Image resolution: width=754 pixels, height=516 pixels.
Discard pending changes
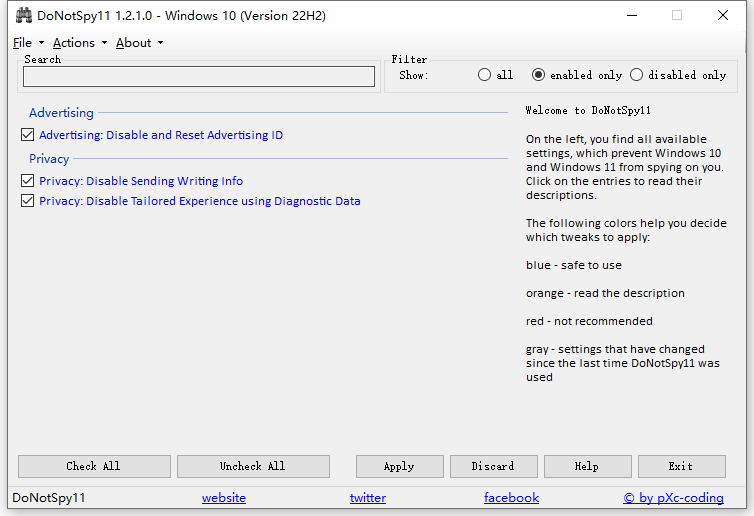[x=493, y=466]
